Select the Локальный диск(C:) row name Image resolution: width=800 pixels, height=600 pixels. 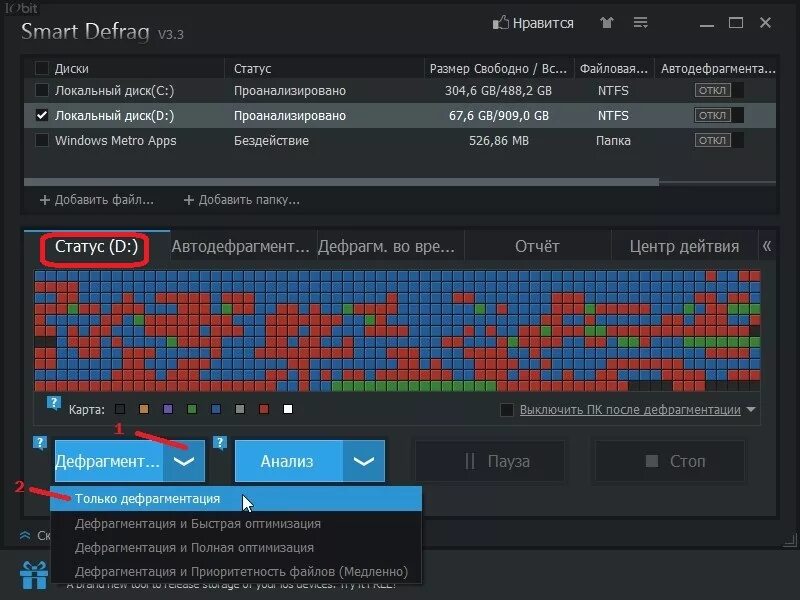[x=114, y=91]
